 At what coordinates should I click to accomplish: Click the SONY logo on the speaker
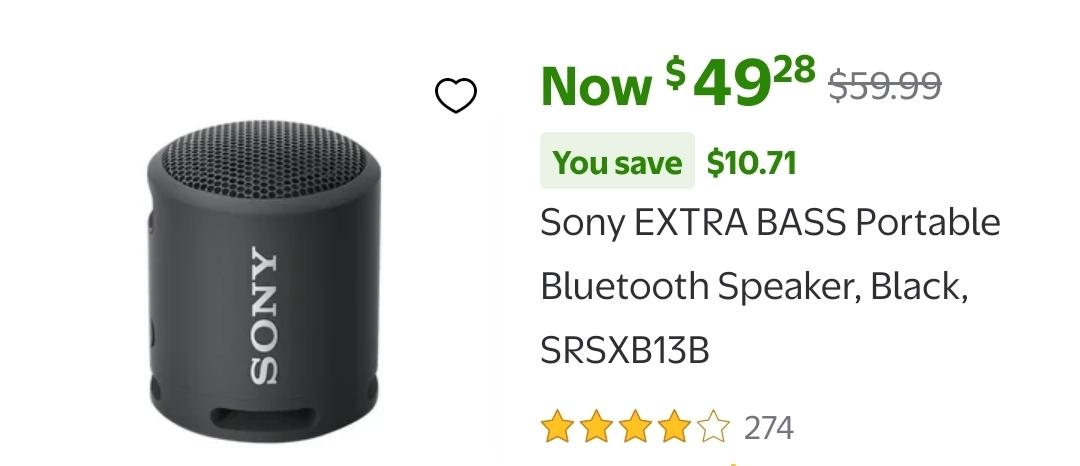coord(262,314)
